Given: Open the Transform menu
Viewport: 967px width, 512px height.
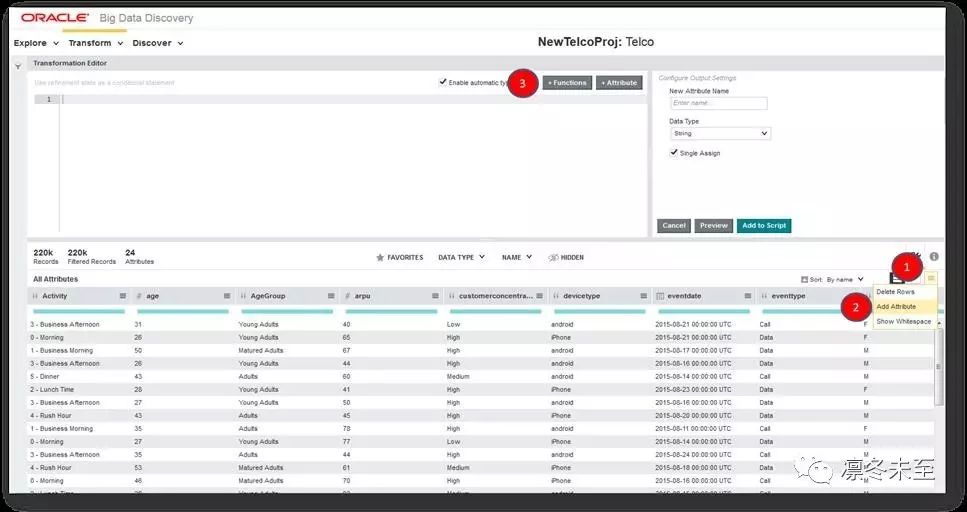Looking at the screenshot, I should pyautogui.click(x=96, y=43).
